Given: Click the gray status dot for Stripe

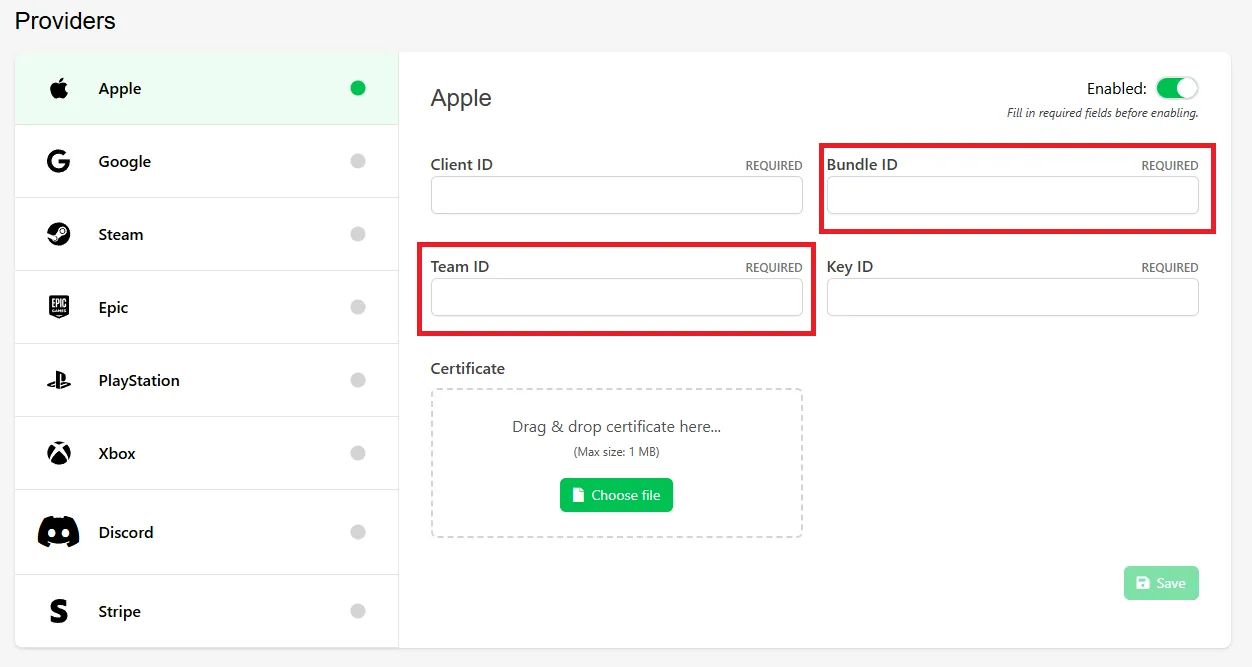Looking at the screenshot, I should point(358,611).
